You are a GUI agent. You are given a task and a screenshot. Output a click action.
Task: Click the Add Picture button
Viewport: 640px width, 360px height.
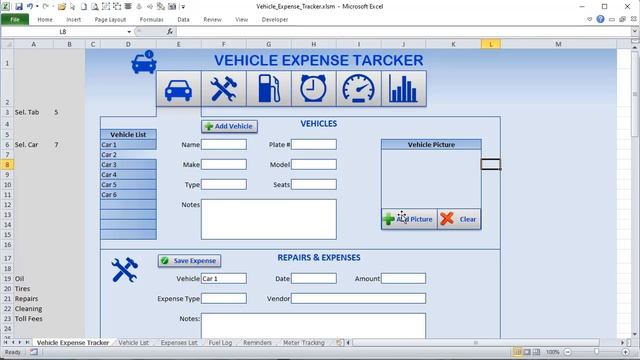(409, 219)
